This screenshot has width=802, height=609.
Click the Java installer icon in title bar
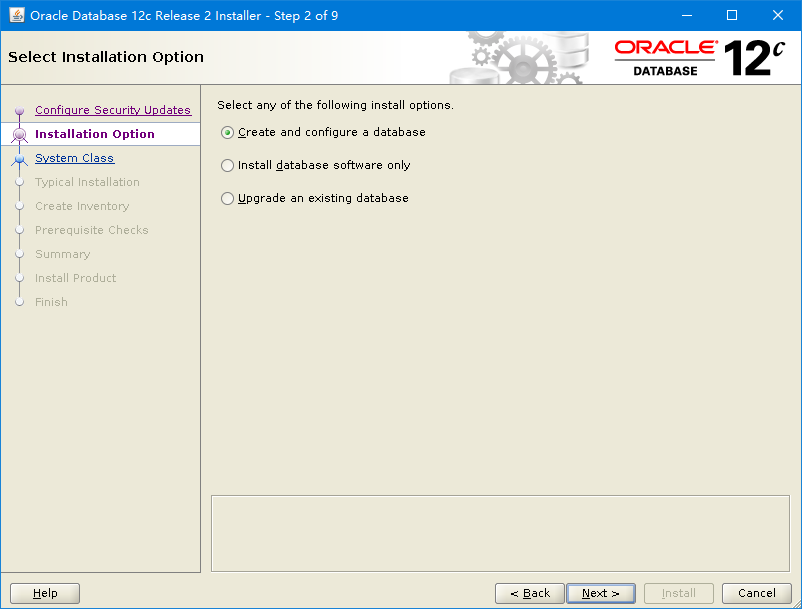[17, 15]
